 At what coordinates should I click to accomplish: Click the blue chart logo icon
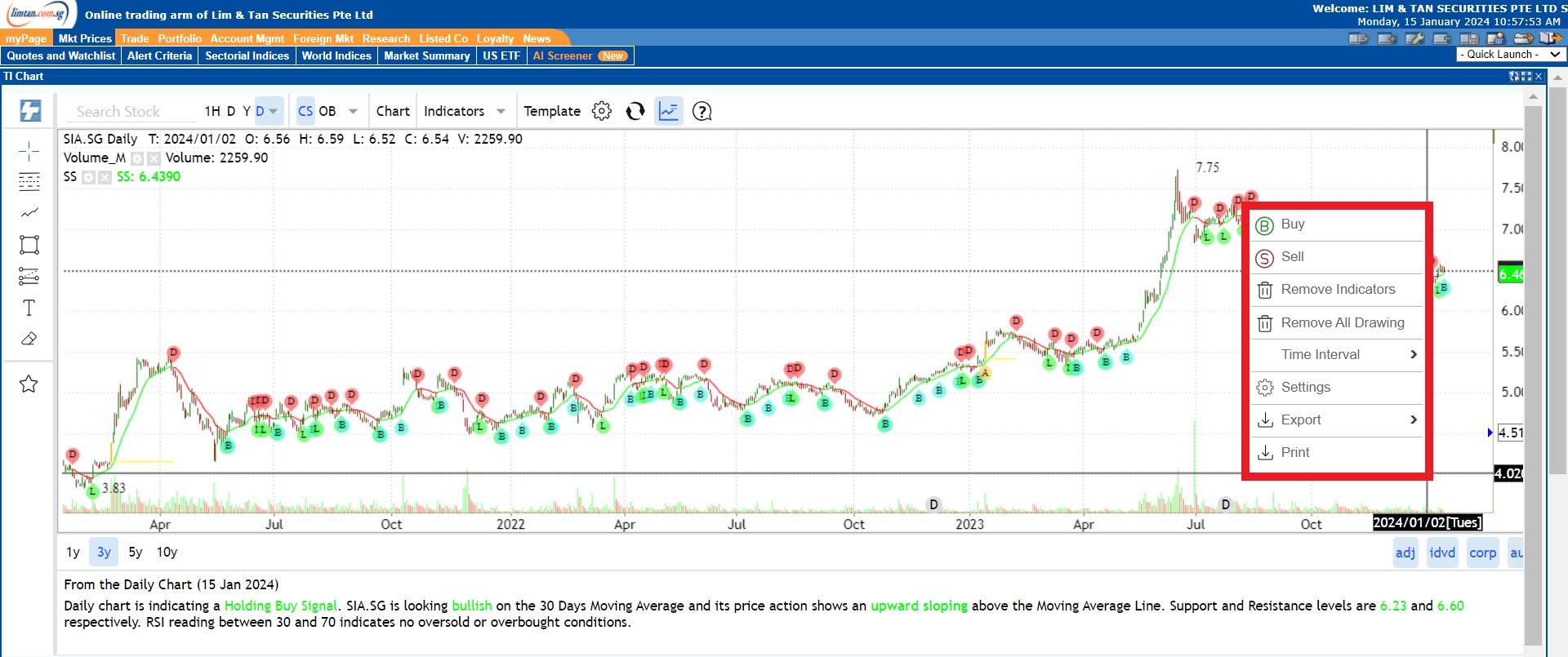point(30,110)
